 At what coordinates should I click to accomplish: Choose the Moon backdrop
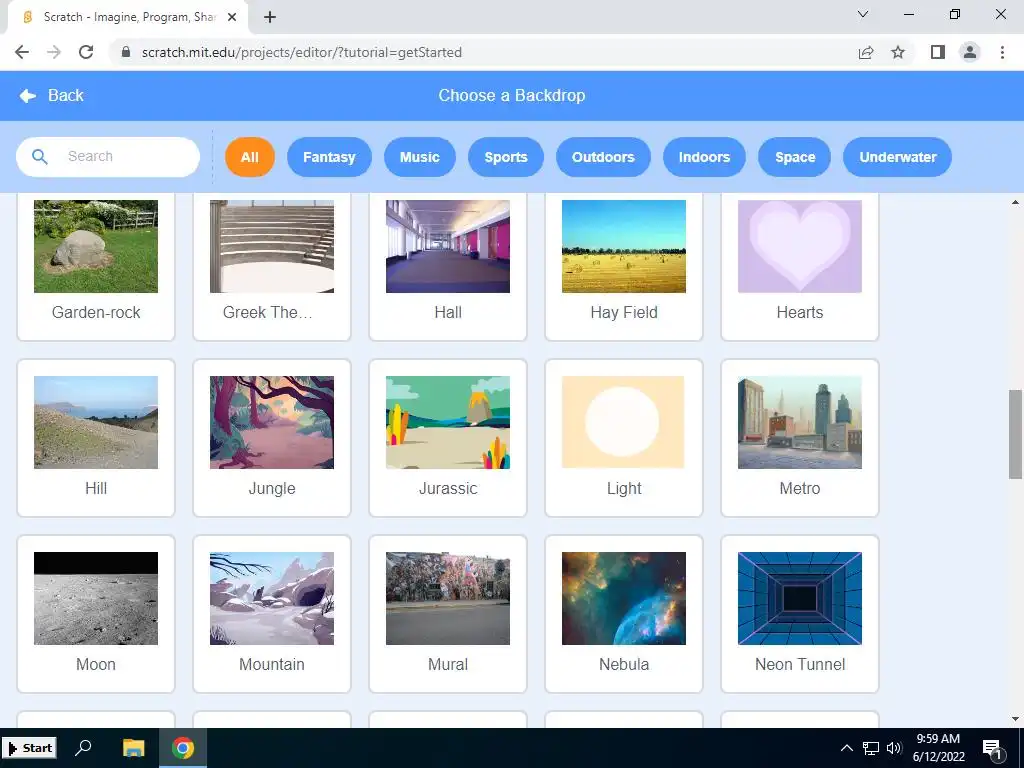96,614
